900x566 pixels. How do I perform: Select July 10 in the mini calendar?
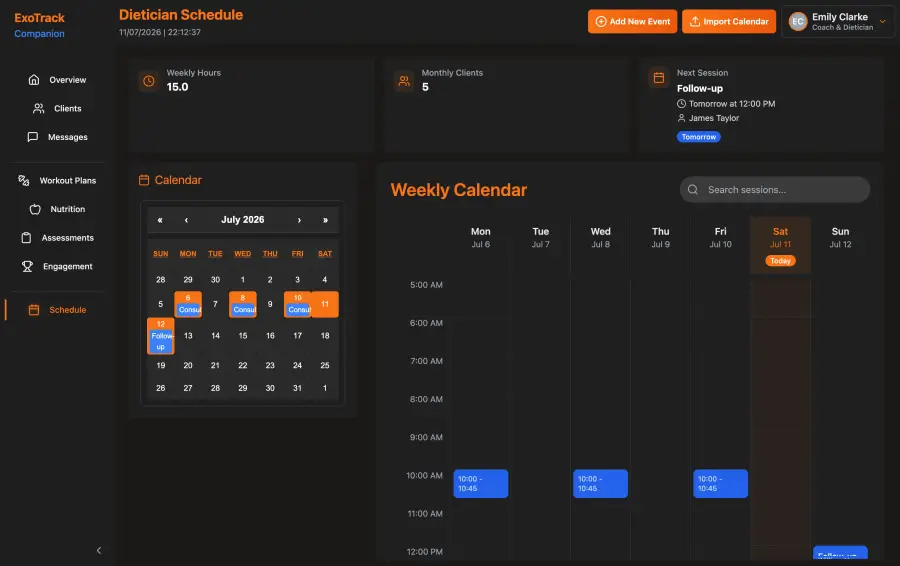[x=297, y=304]
